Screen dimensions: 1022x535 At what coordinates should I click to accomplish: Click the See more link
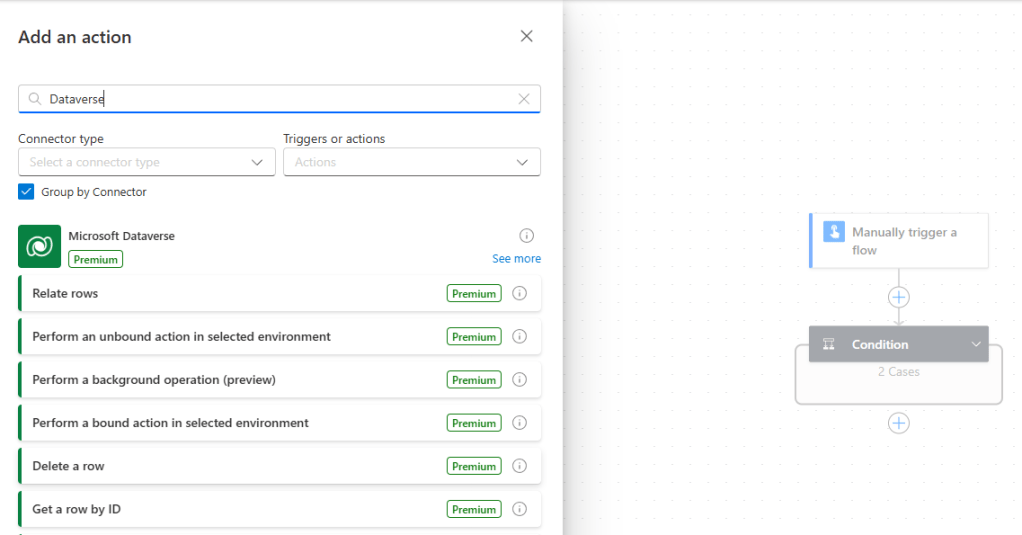[516, 259]
